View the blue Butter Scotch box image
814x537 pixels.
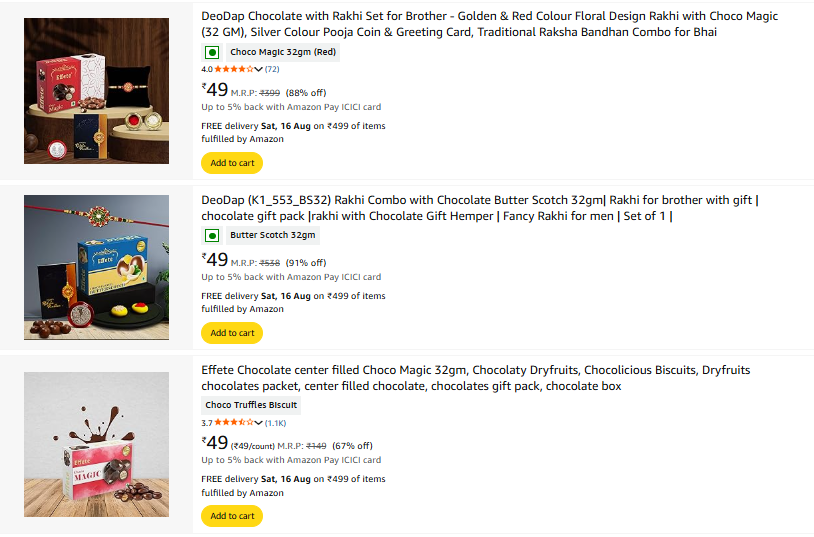(97, 267)
